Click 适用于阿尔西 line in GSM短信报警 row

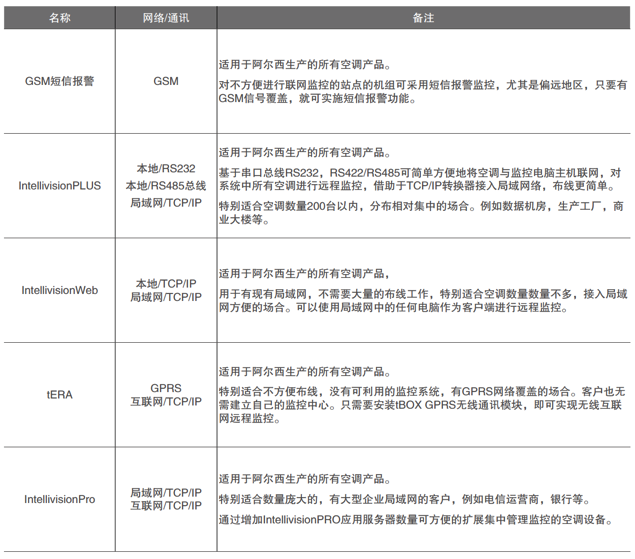click(305, 65)
